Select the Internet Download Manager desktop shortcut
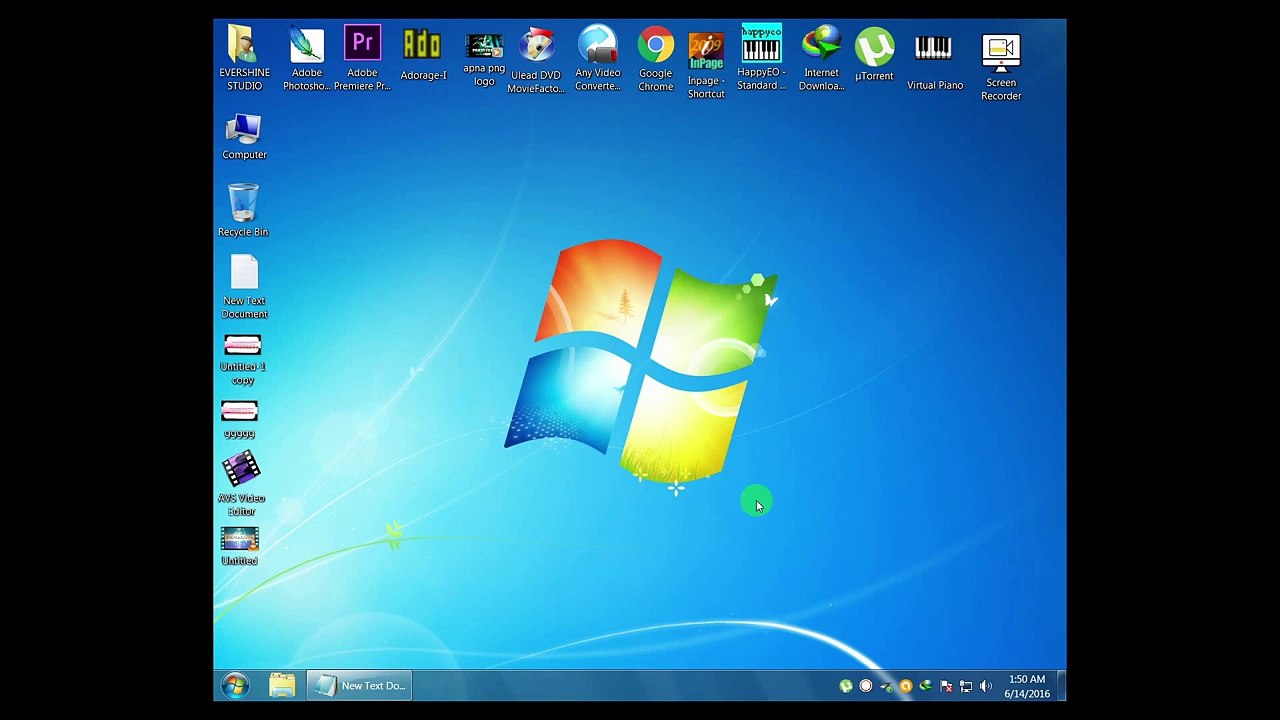This screenshot has width=1280, height=720. [821, 57]
